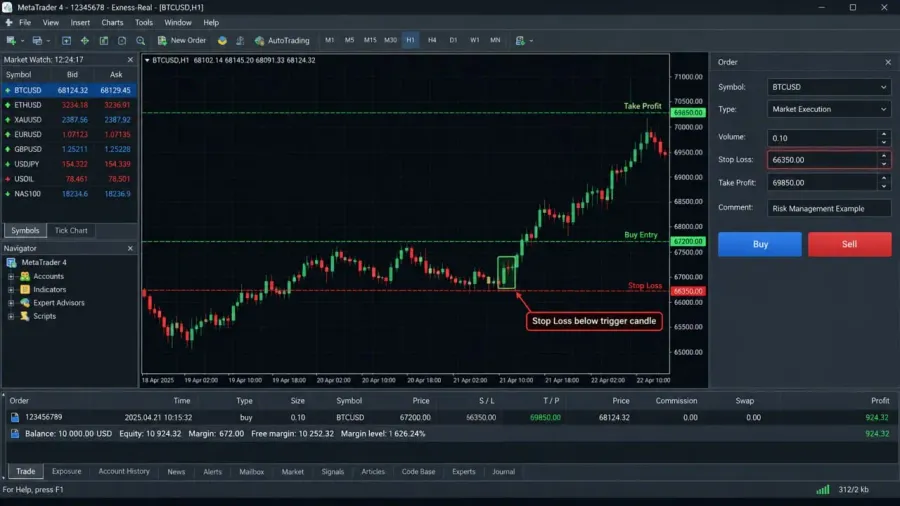Switch to the Tick Chart tab
The height and width of the screenshot is (506, 900).
click(71, 230)
